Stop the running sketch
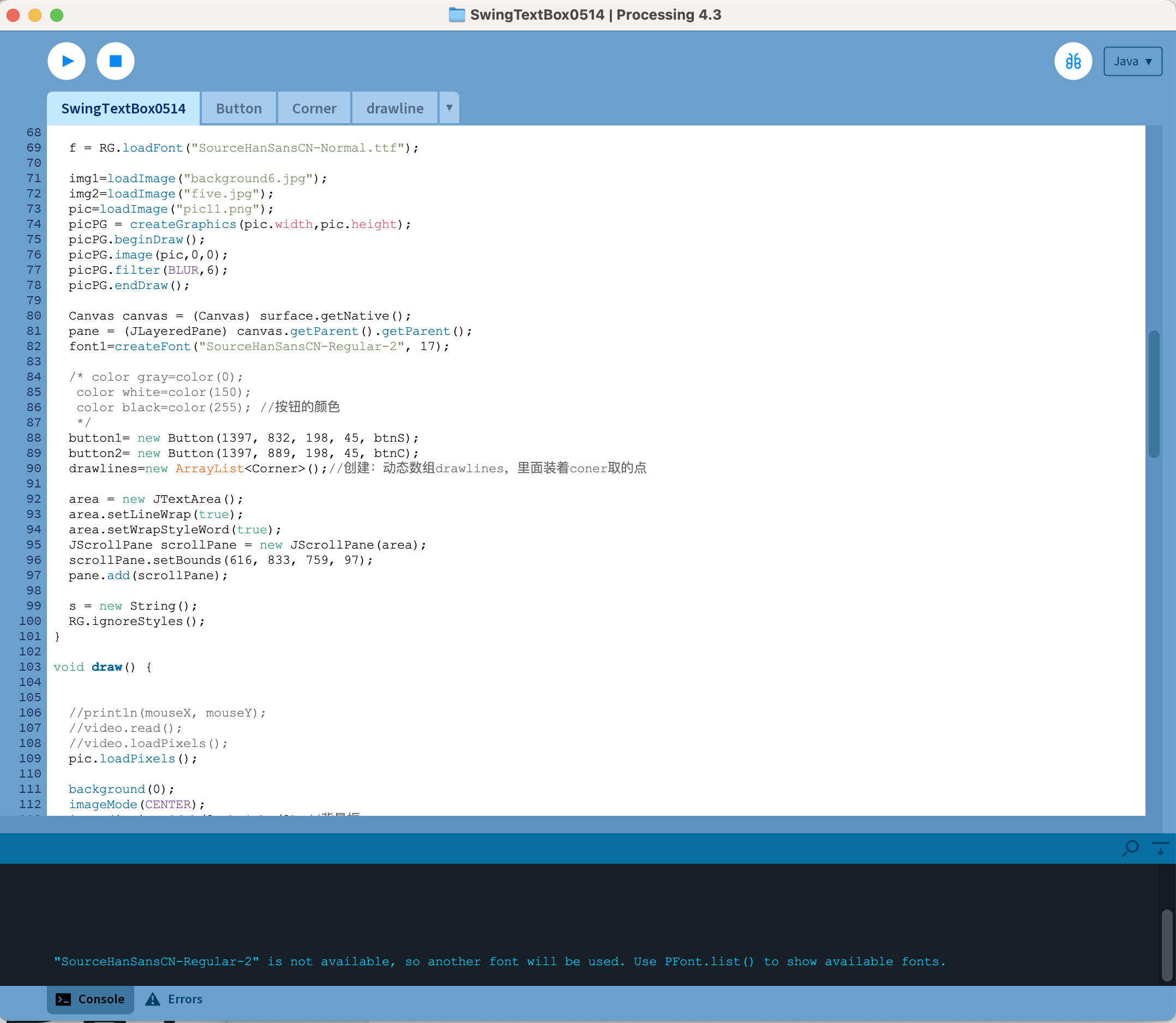This screenshot has width=1176, height=1023. pos(115,61)
